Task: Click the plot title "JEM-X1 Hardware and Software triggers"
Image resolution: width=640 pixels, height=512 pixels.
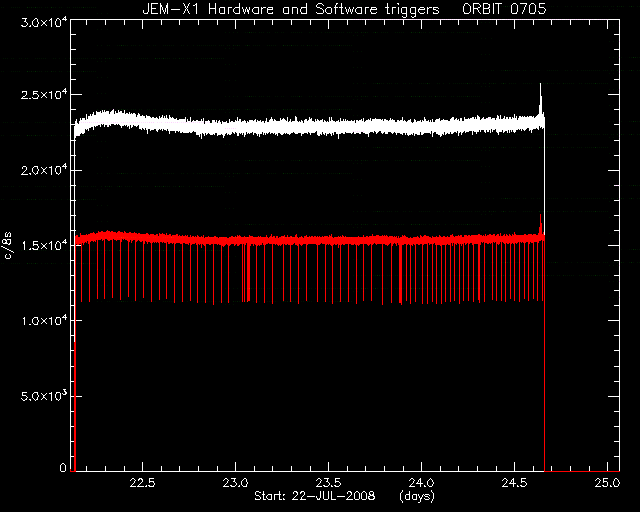Action: [x=291, y=9]
